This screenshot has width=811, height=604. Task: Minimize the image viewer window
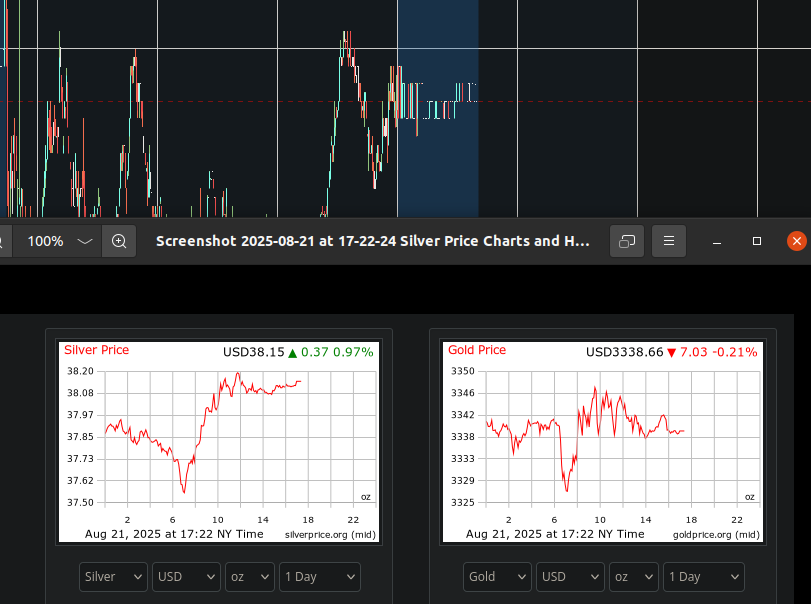[x=717, y=241]
